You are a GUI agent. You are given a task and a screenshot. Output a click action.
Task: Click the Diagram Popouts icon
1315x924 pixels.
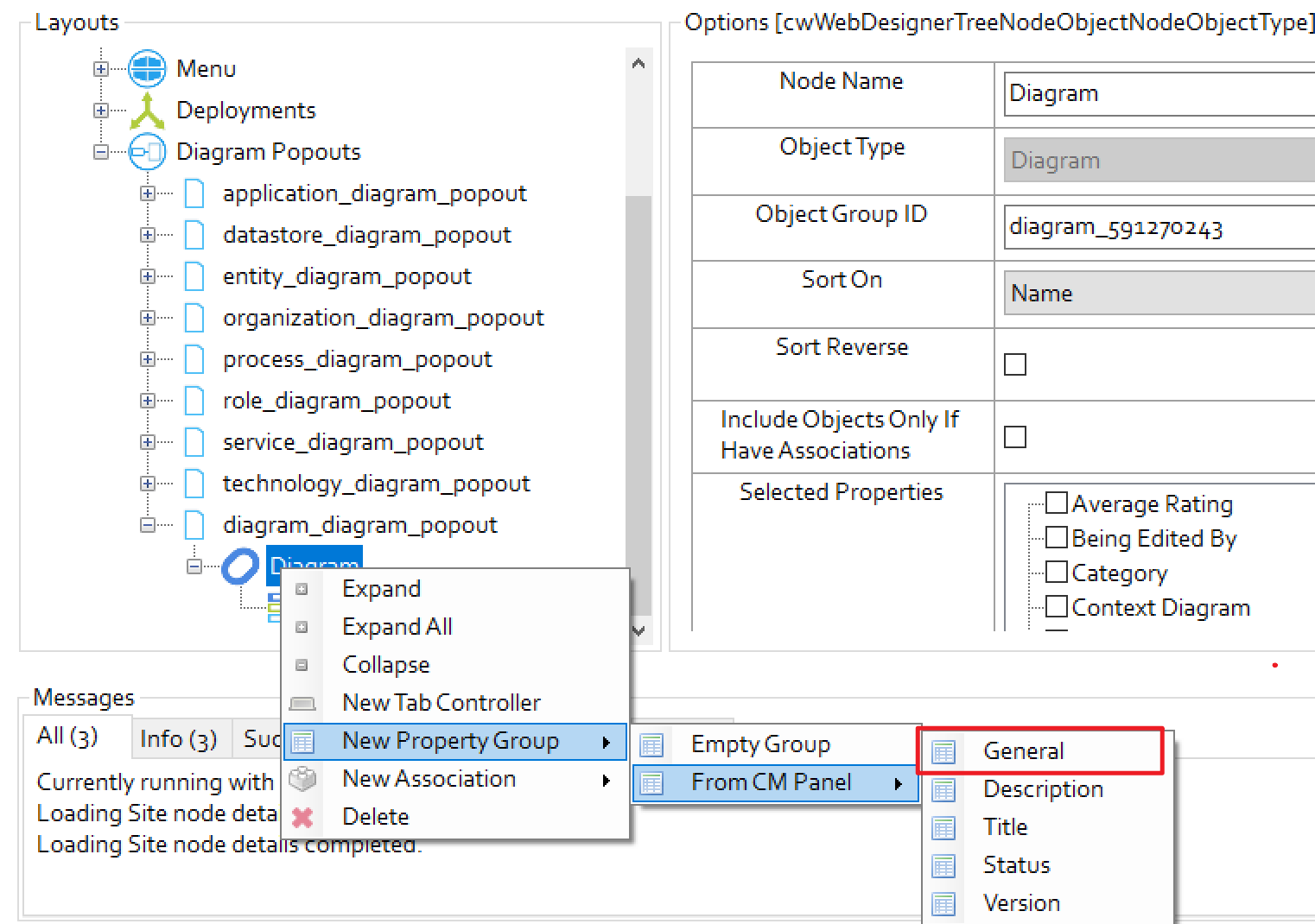(x=147, y=152)
